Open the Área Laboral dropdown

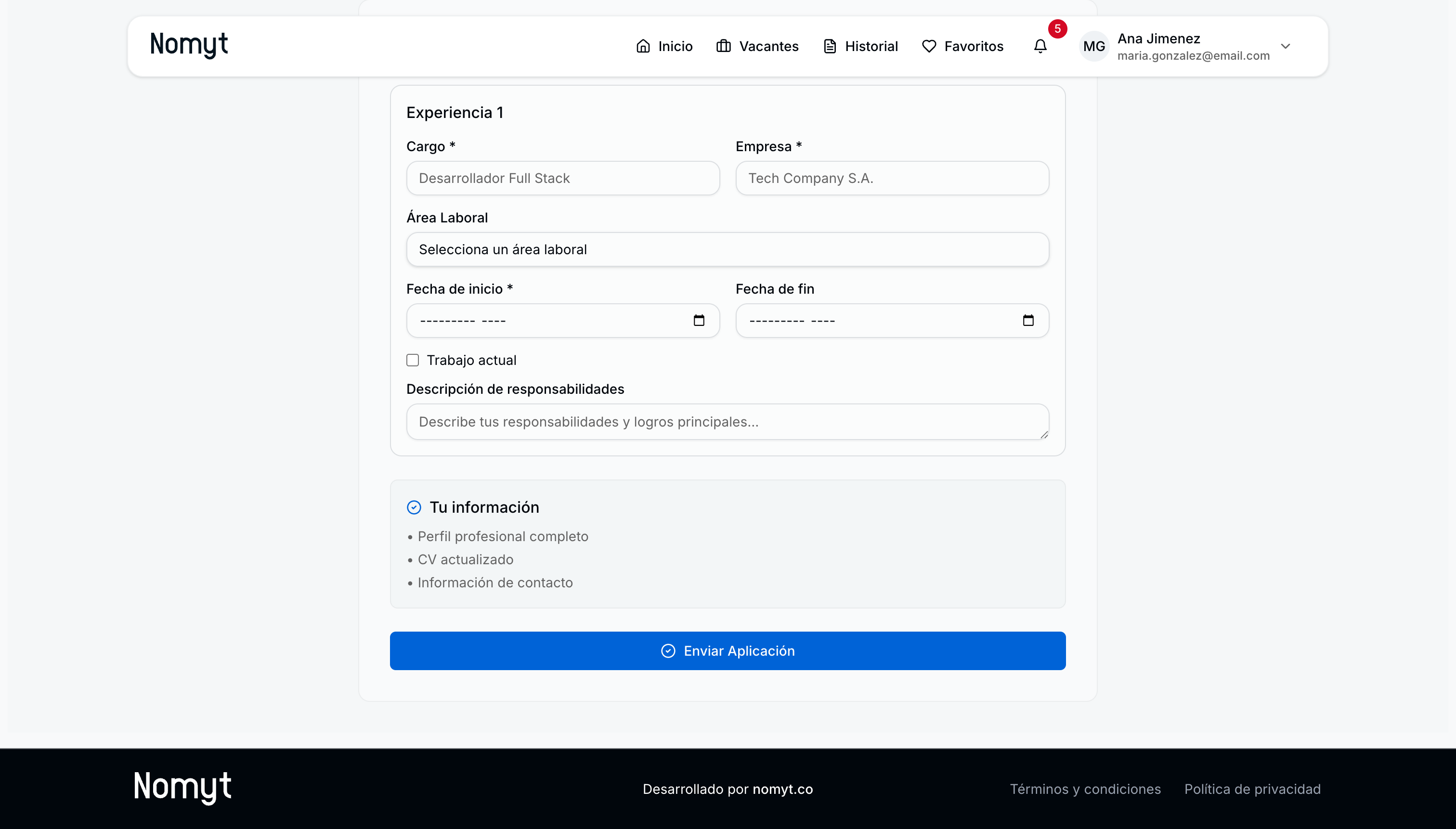(727, 249)
